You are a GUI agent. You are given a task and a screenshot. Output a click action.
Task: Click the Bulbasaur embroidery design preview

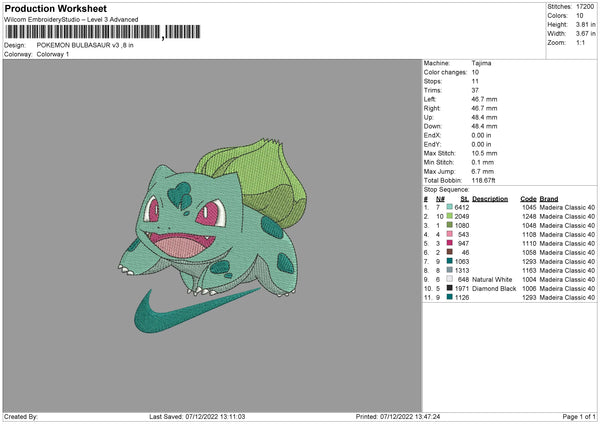[212, 235]
